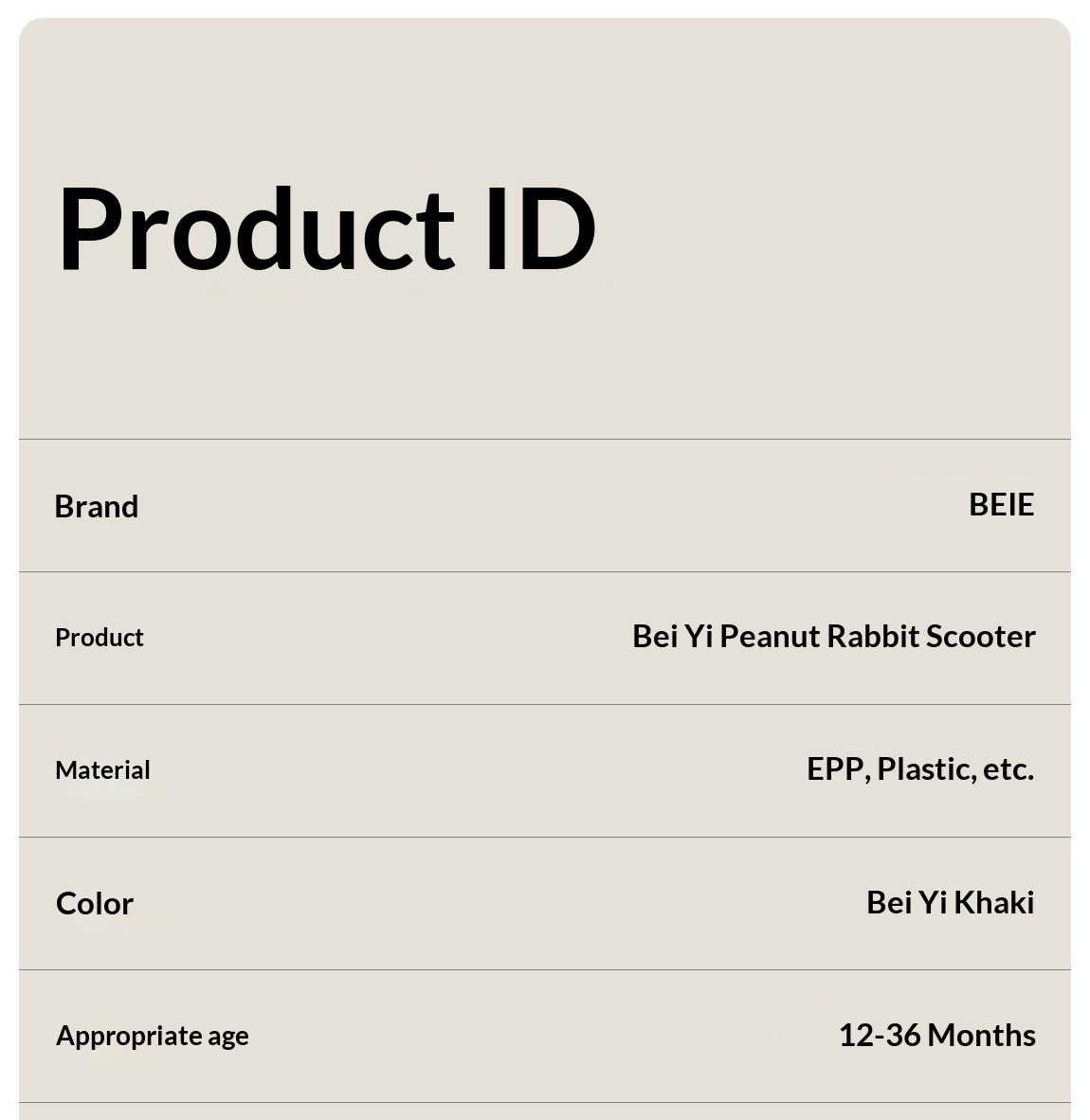
Task: Select the Color row label
Action: 95,903
